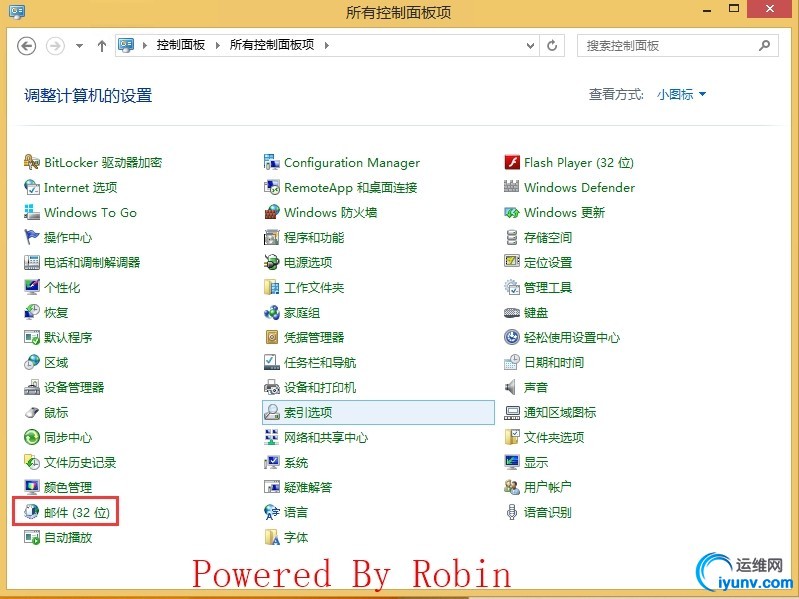This screenshot has width=799, height=599.
Task: Select 控制面板 in the breadcrumb path
Action: [181, 45]
